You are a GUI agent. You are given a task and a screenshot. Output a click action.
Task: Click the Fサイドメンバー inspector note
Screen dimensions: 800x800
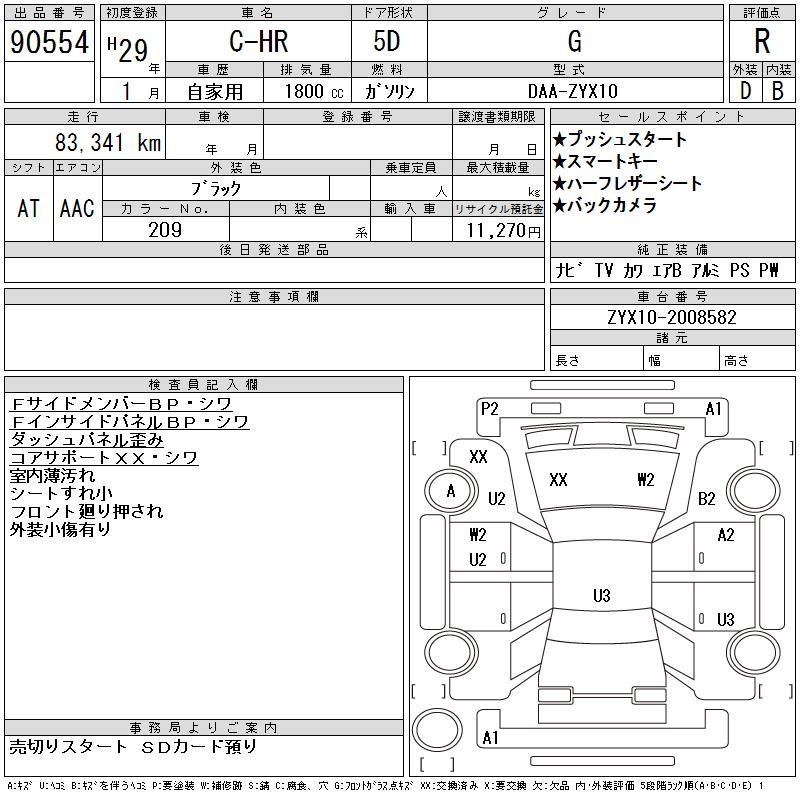(121, 404)
